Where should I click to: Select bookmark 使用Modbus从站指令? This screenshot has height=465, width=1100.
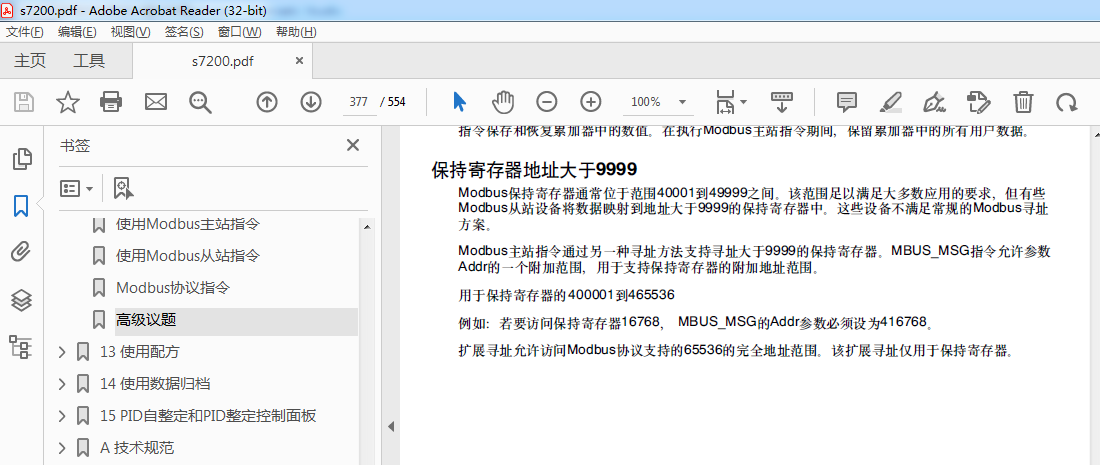188,256
